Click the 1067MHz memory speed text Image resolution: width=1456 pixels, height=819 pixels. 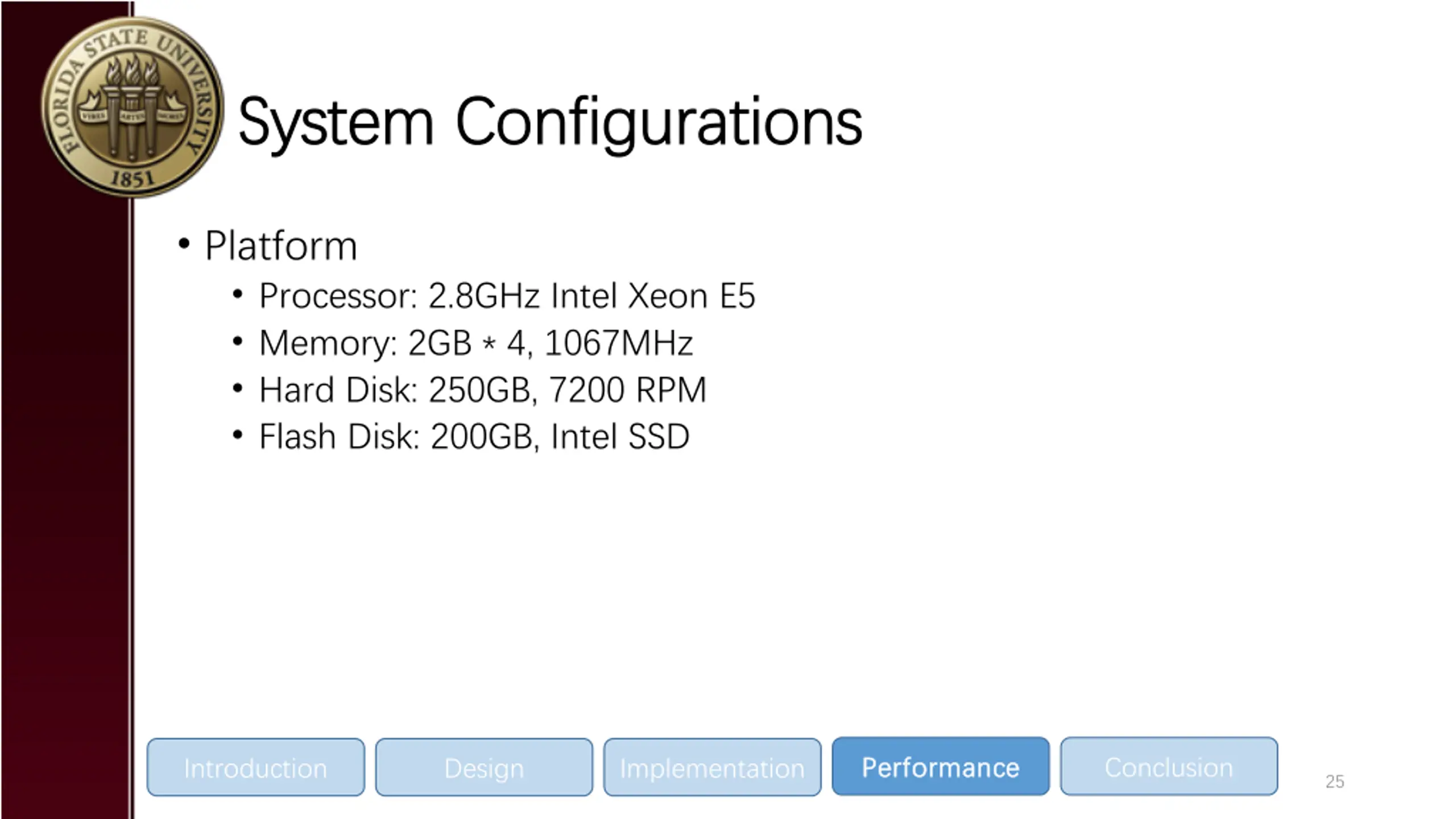coord(618,343)
